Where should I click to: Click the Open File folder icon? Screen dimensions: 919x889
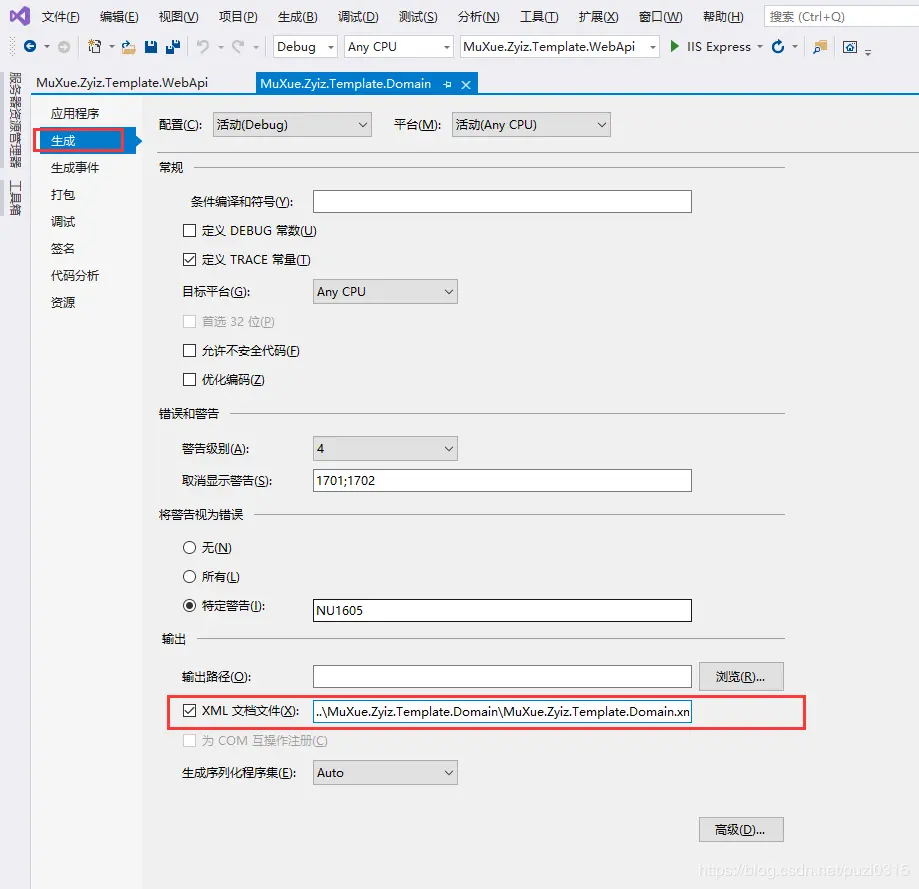point(128,47)
